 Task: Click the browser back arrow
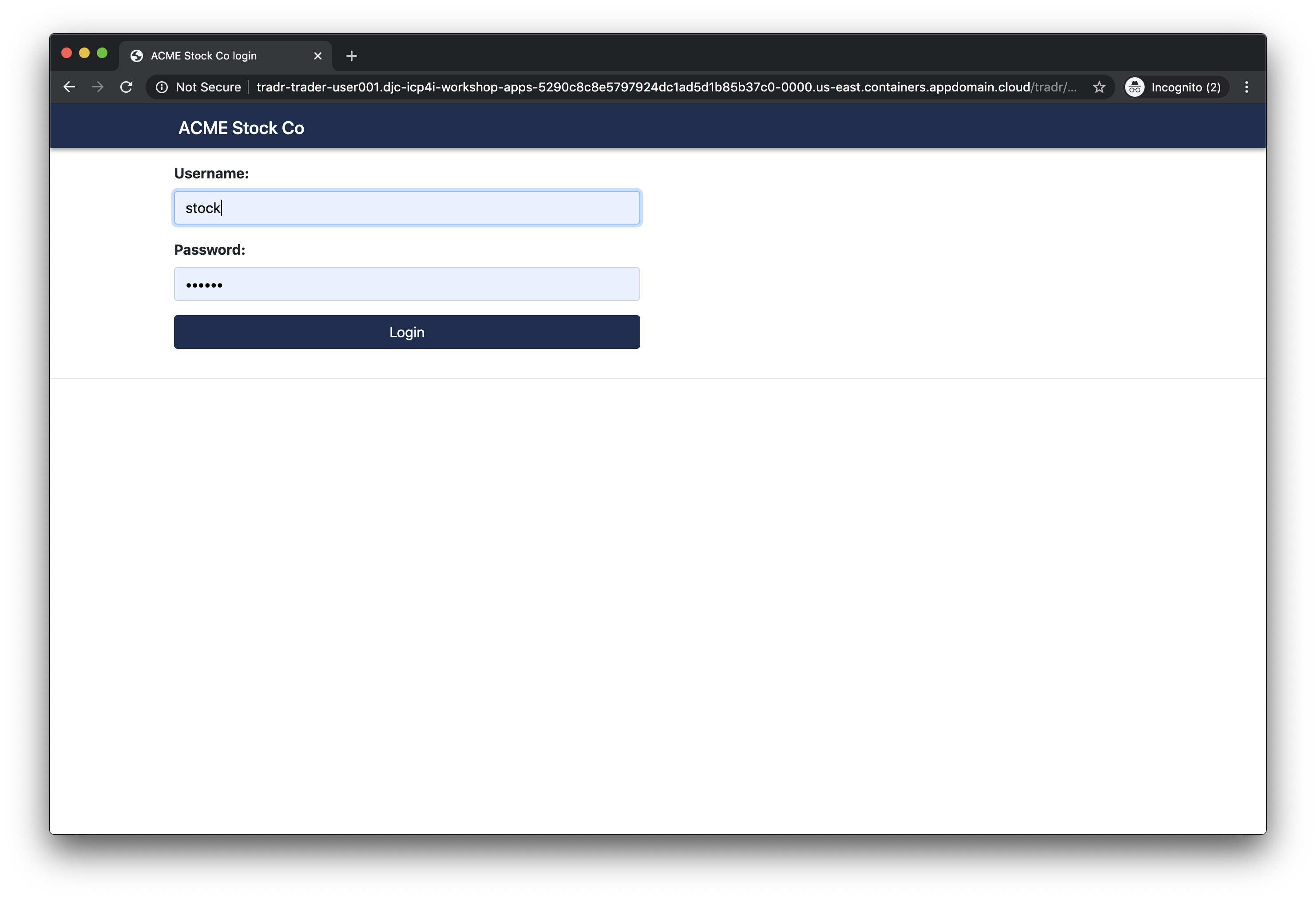pos(69,87)
